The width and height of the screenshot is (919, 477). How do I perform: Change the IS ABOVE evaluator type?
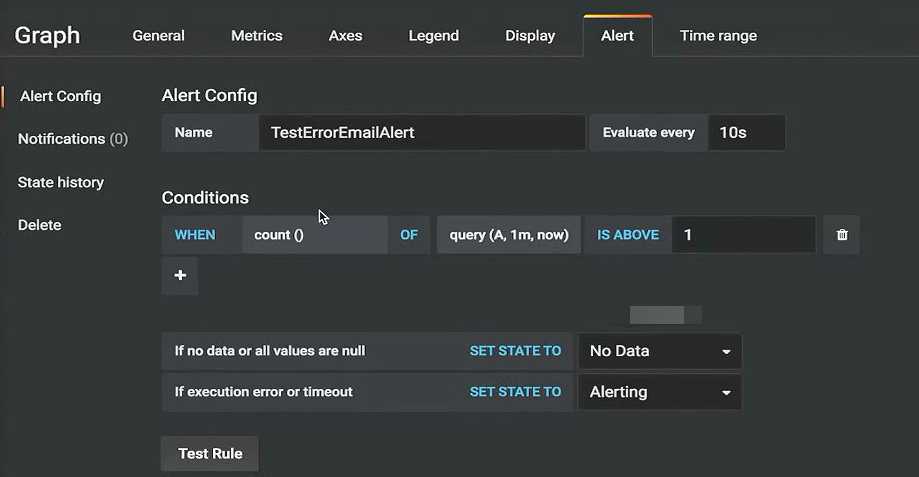click(x=628, y=235)
